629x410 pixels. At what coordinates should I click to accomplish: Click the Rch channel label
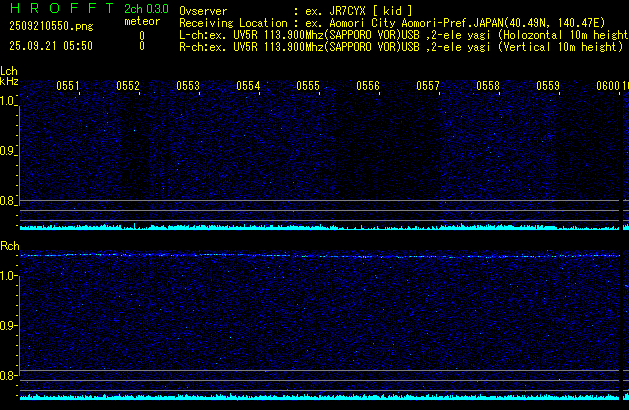coord(9,245)
